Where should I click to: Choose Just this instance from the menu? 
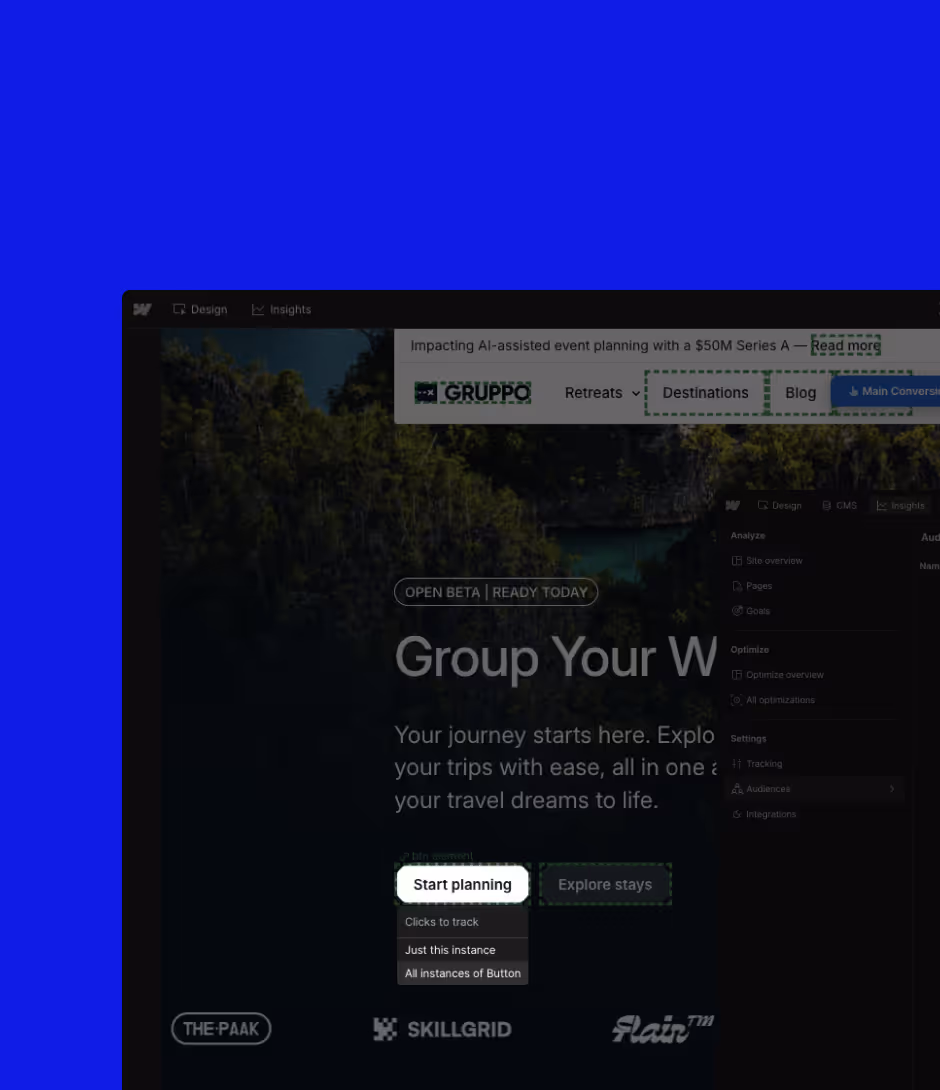462,950
